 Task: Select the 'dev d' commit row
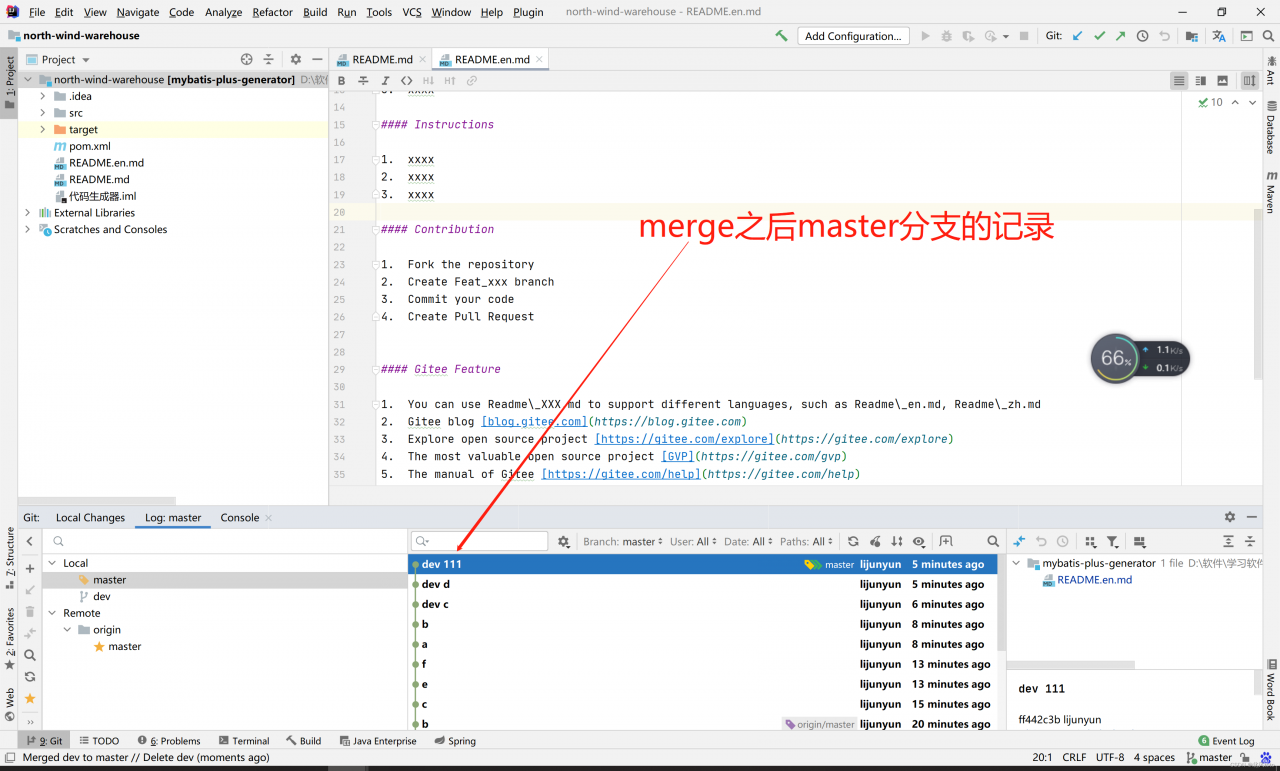(702, 584)
